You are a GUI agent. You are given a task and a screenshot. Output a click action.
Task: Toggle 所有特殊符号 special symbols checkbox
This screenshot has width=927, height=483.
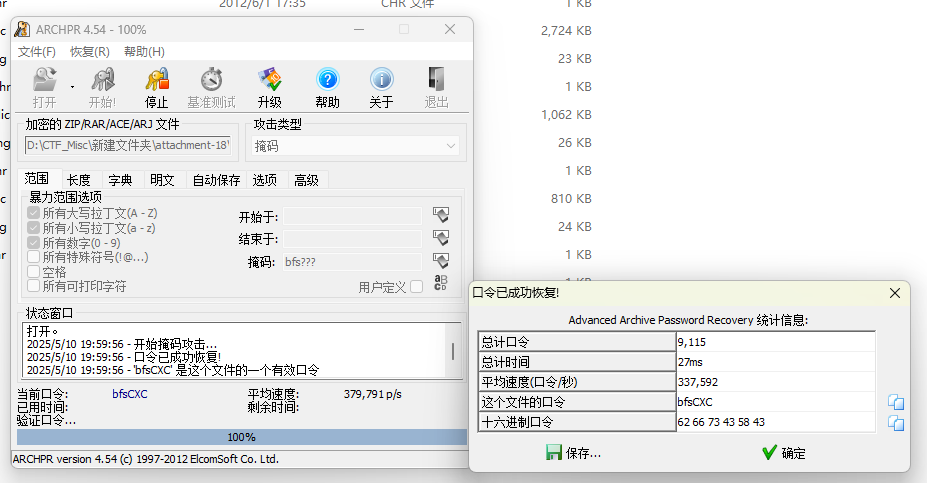(x=34, y=257)
